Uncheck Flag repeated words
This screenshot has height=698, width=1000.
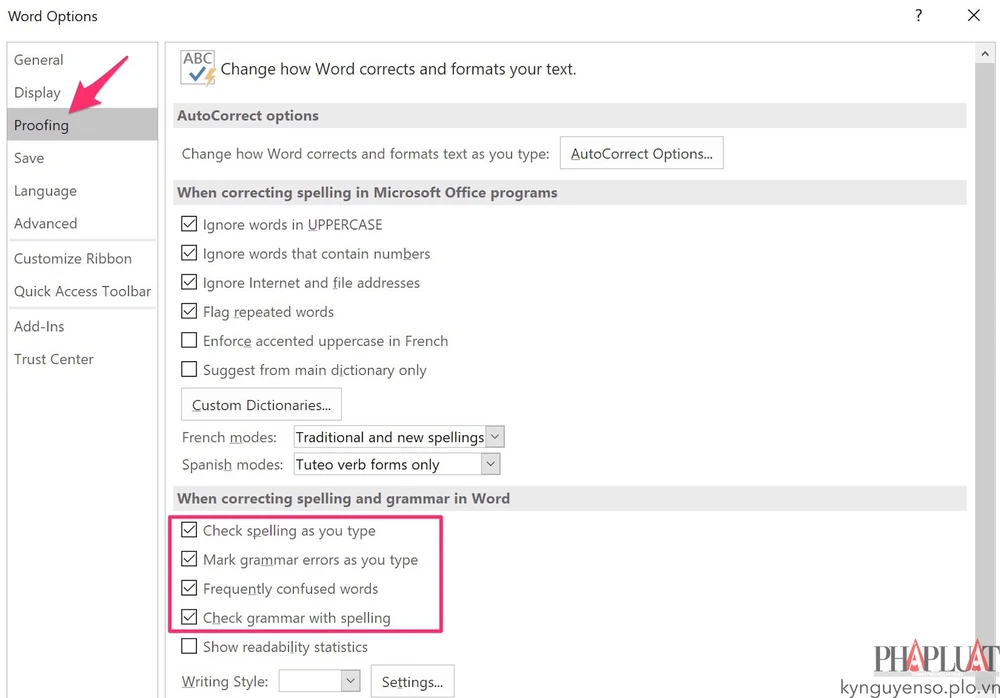click(x=189, y=312)
